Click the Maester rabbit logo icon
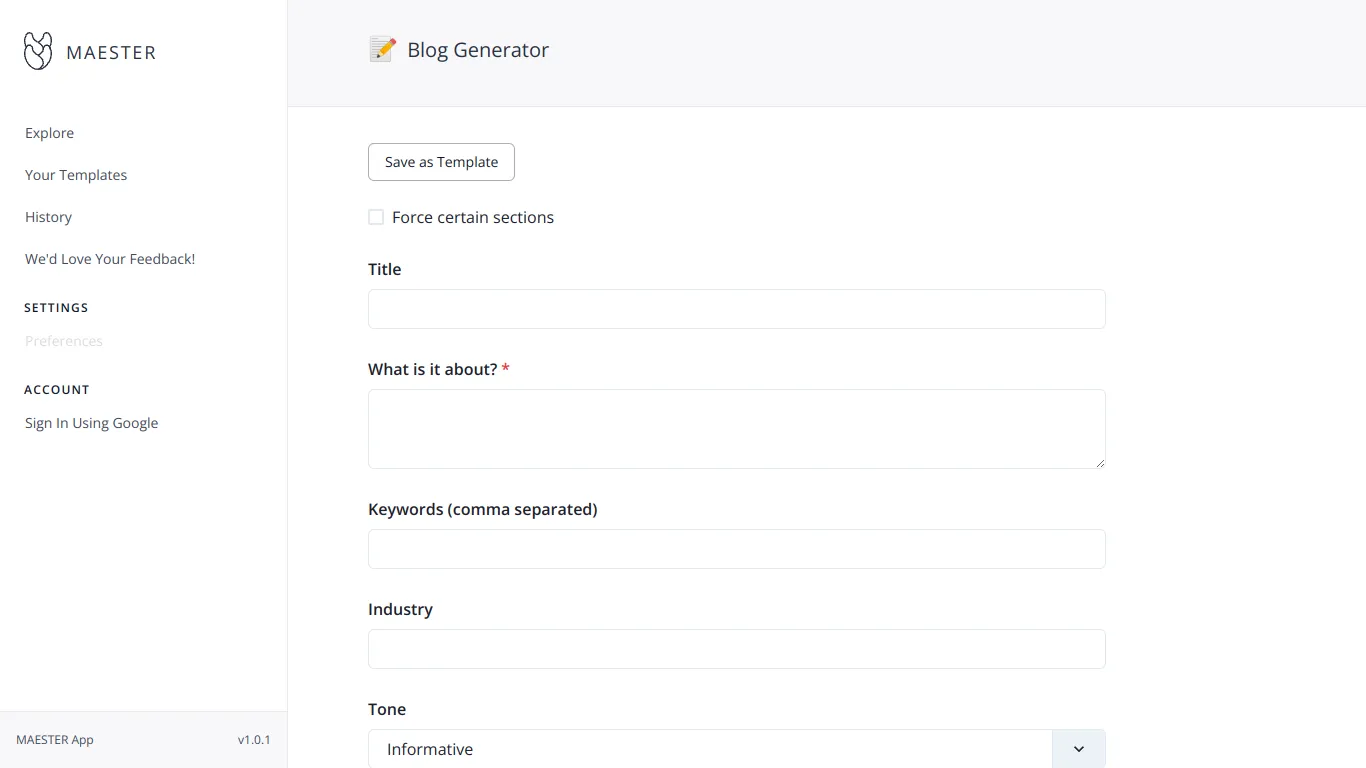The width and height of the screenshot is (1366, 768). tap(37, 50)
